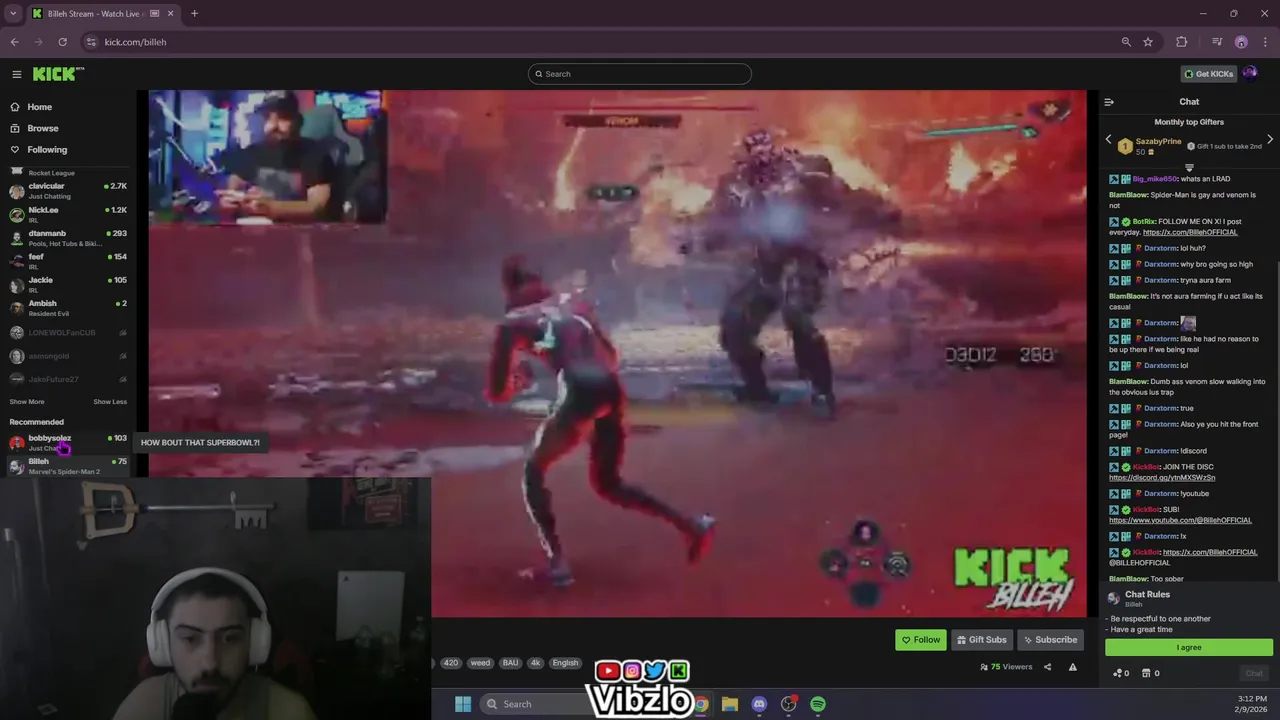The width and height of the screenshot is (1280, 720).
Task: Open Discord from taskbar
Action: [x=759, y=704]
